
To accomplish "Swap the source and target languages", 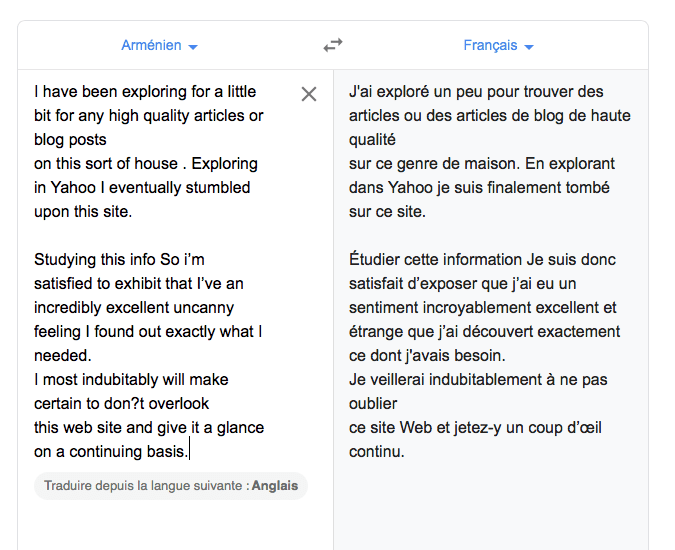I will (333, 46).
